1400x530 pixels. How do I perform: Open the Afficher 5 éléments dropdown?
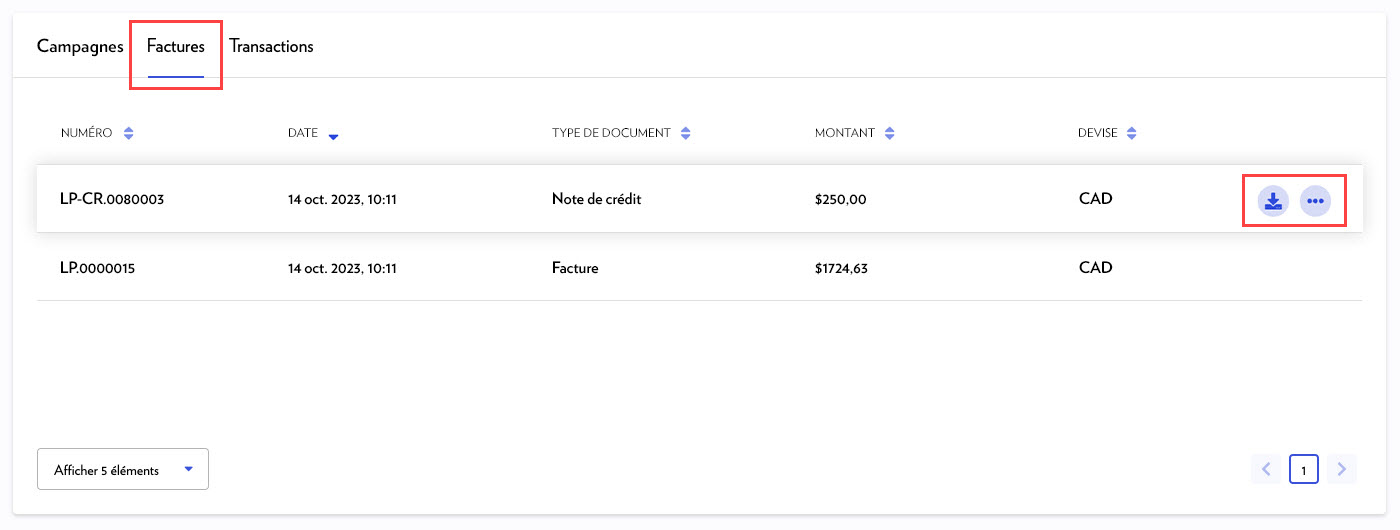pyautogui.click(x=123, y=470)
